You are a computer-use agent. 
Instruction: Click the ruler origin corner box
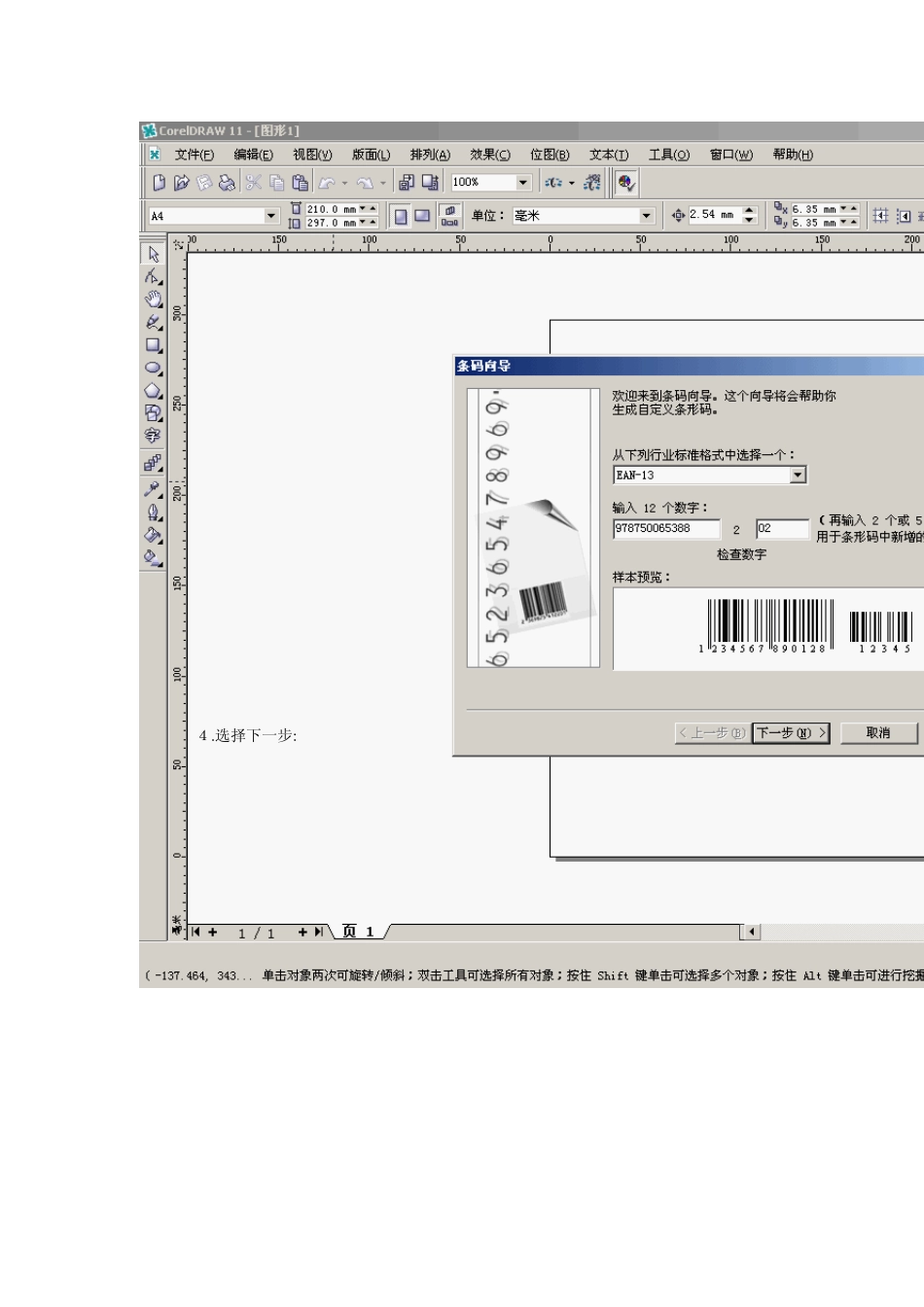(x=178, y=244)
